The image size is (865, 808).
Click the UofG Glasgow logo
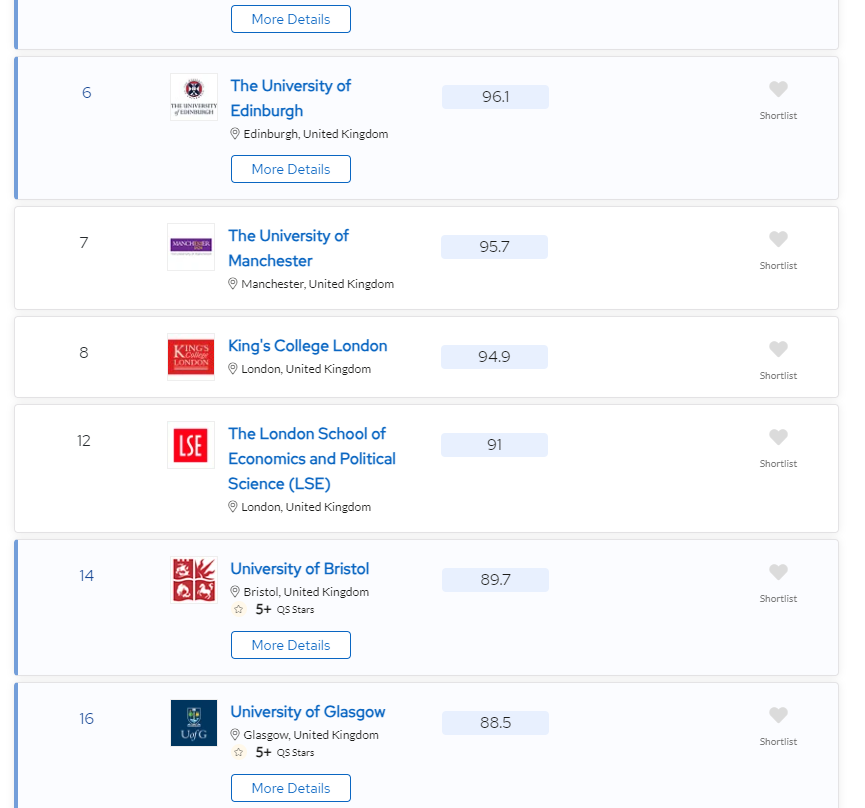(194, 723)
